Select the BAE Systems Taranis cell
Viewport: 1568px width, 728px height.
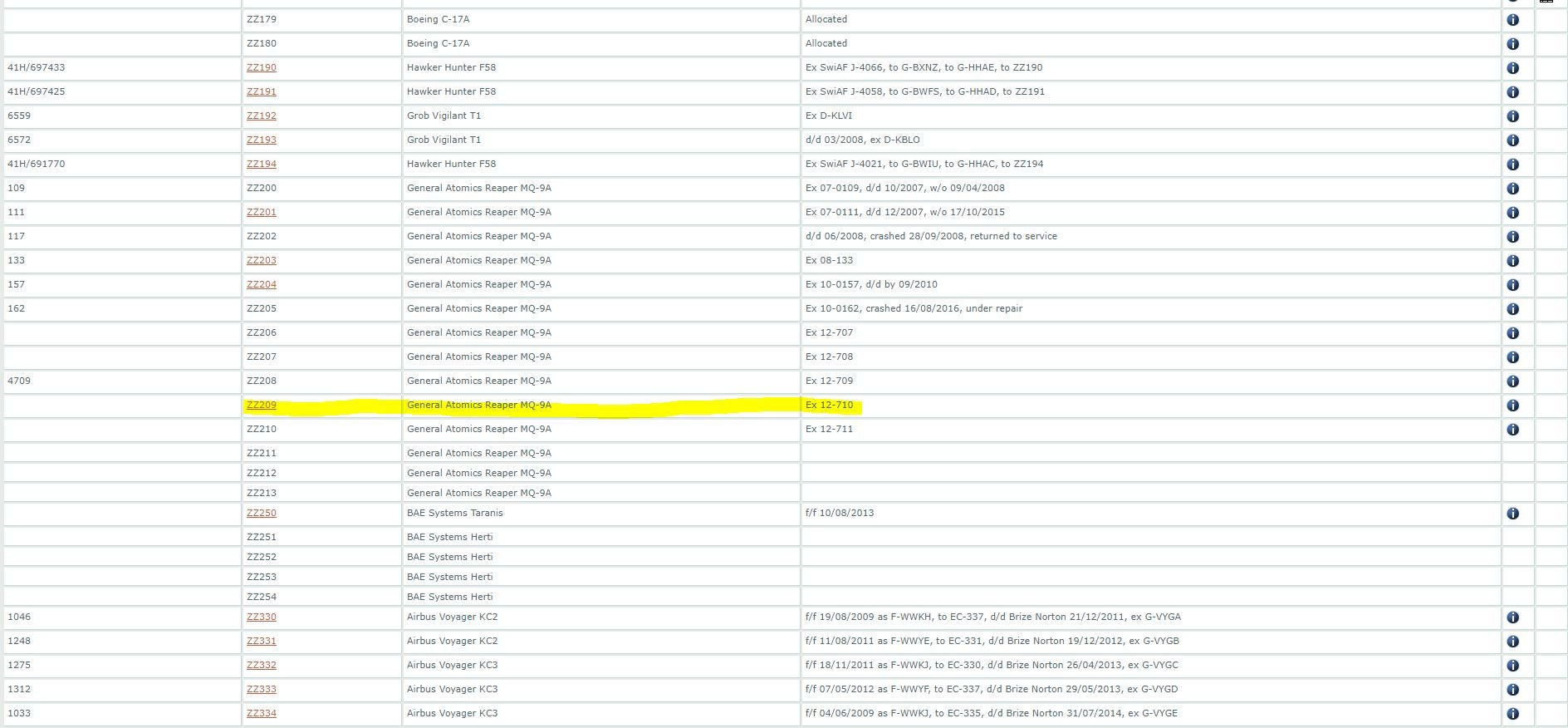[x=601, y=513]
